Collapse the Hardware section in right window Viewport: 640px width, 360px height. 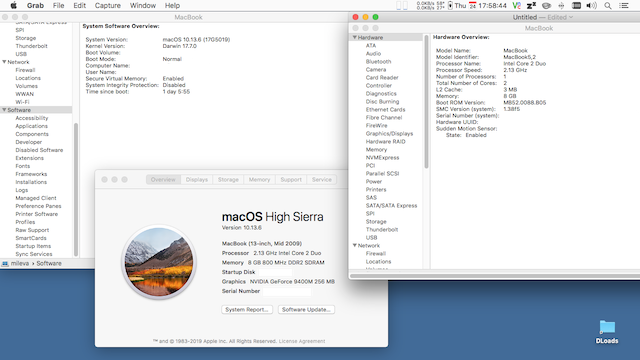[355, 38]
